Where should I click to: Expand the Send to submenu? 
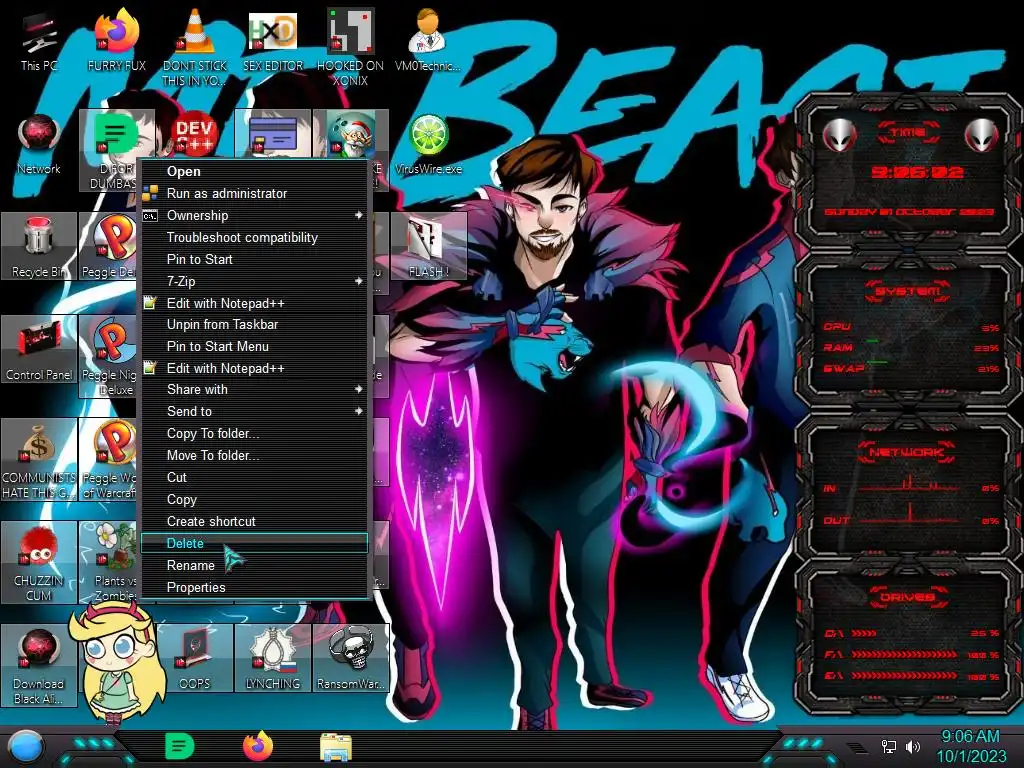(x=255, y=411)
